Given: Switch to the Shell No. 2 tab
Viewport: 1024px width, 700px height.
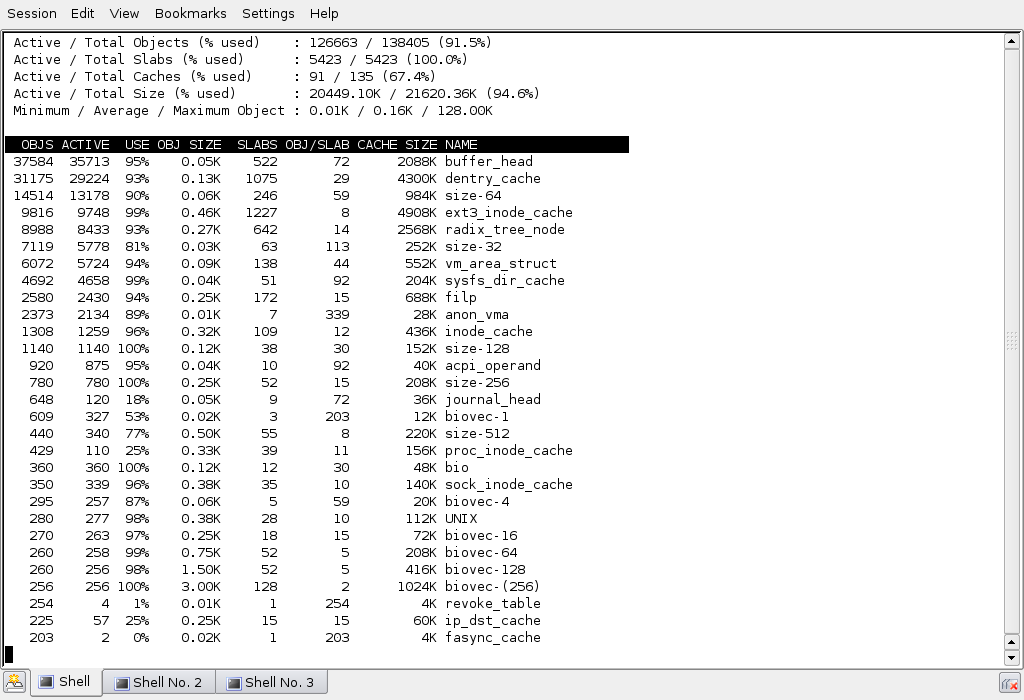Looking at the screenshot, I should click(x=159, y=682).
